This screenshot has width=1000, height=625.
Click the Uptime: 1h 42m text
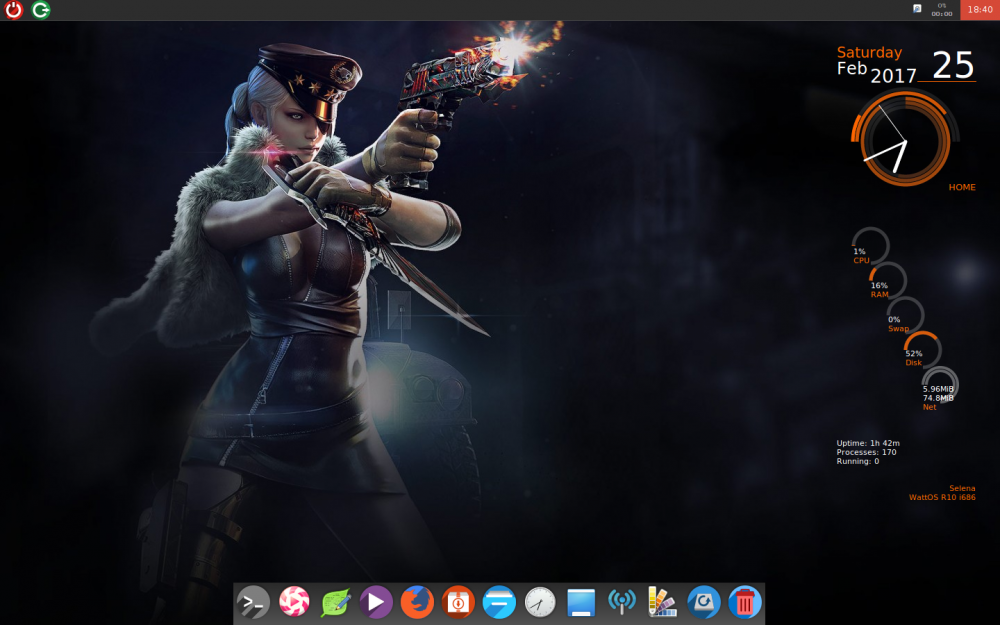point(868,443)
